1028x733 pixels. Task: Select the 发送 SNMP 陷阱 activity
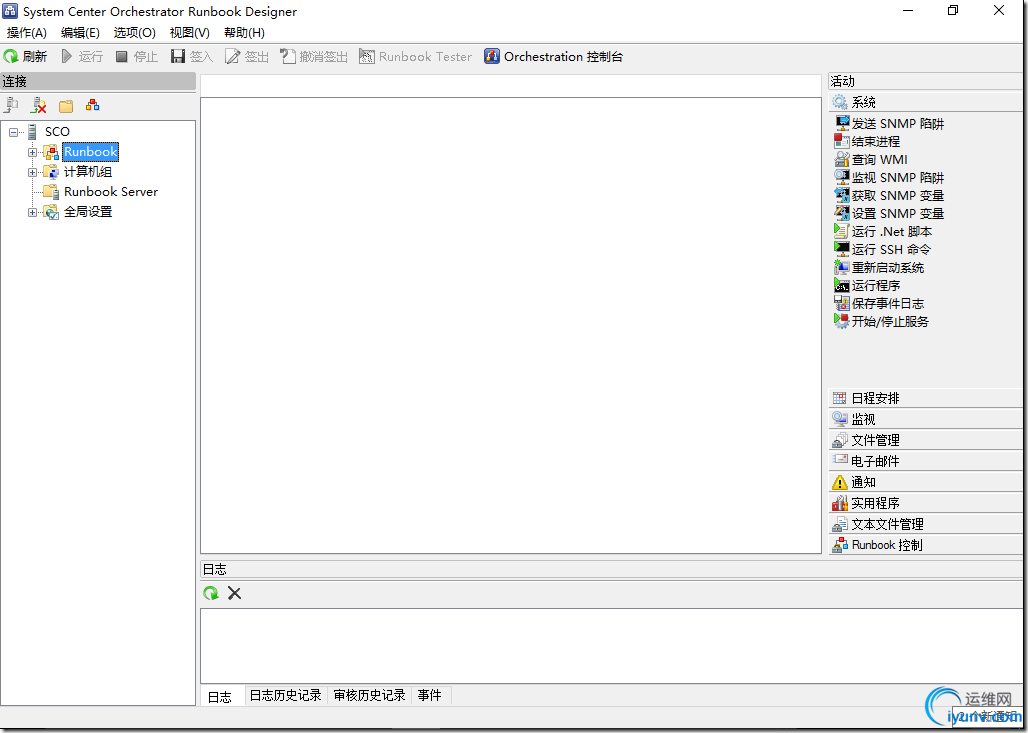pyautogui.click(x=889, y=123)
